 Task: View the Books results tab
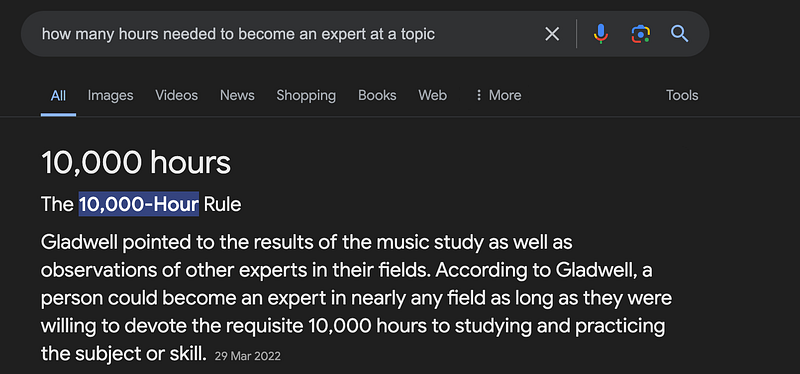point(377,95)
